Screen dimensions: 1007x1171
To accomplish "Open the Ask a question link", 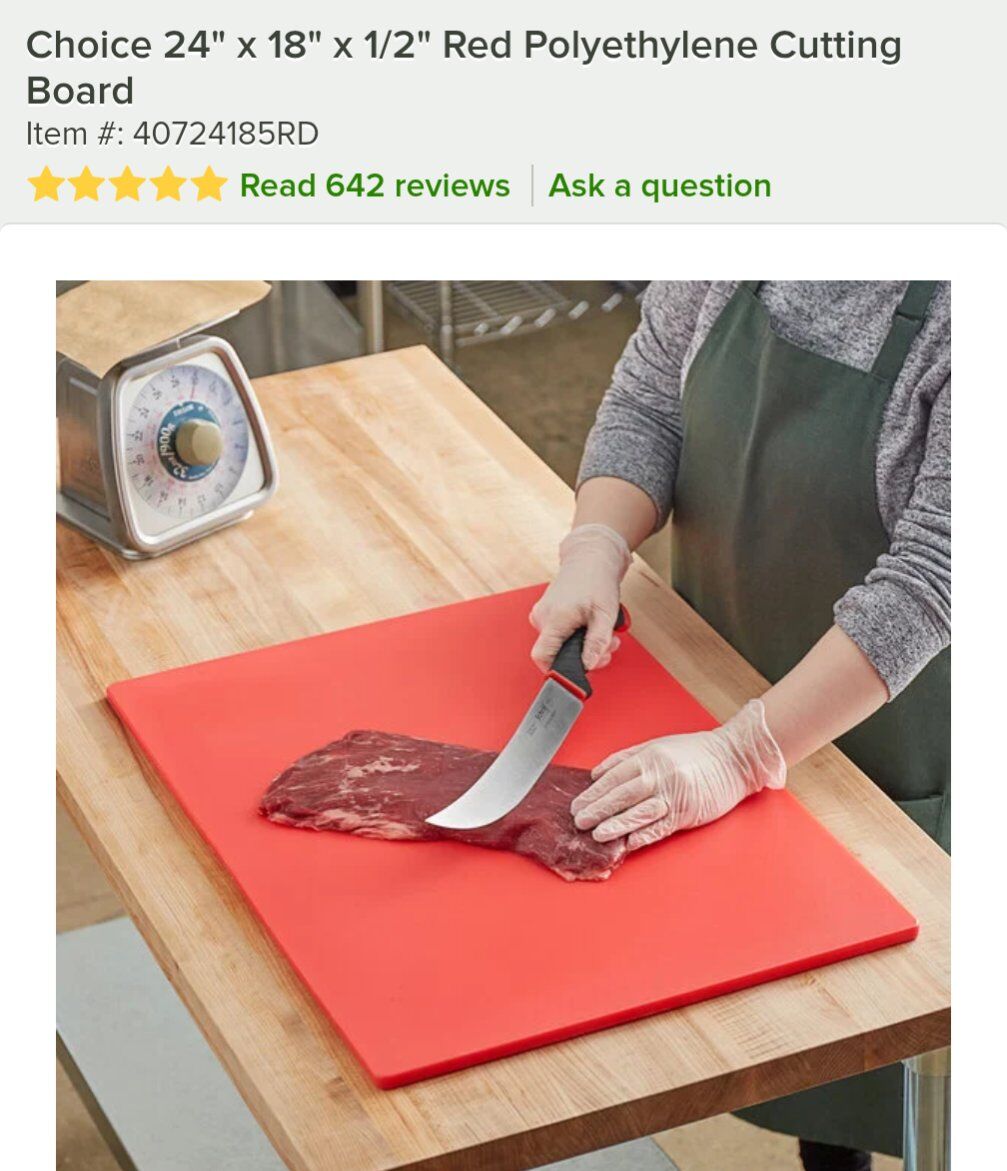I will tap(660, 185).
